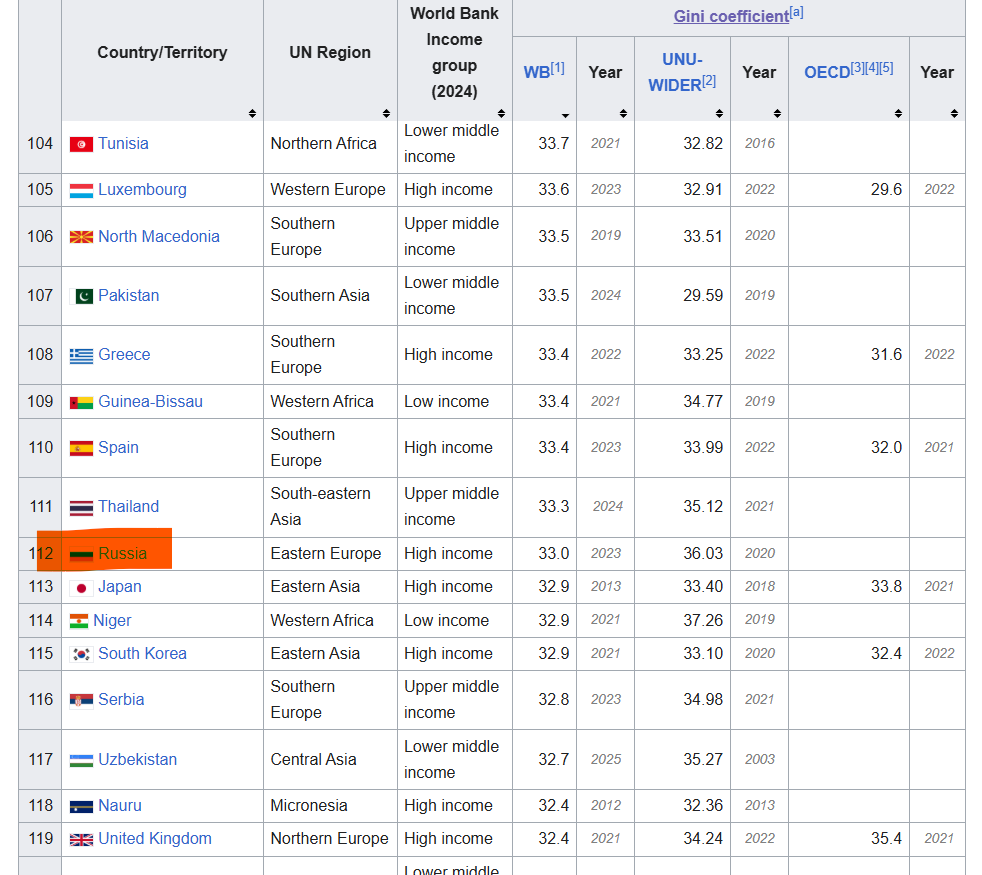Click footnote [5] next to OECD

pyautogui.click(x=886, y=68)
